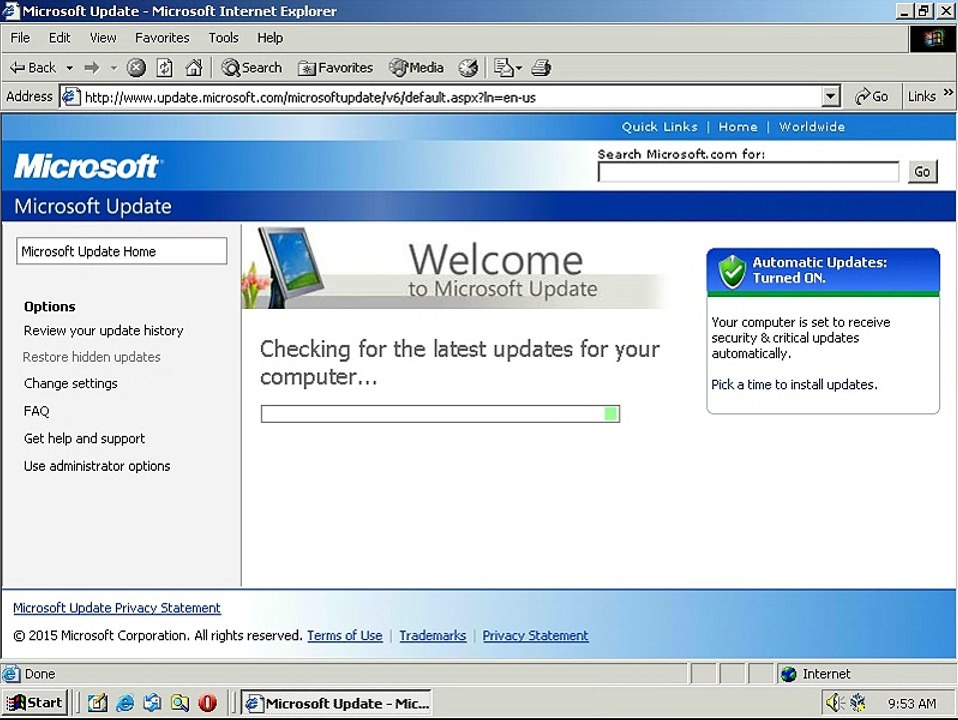Open History toolbar icon

(x=469, y=67)
